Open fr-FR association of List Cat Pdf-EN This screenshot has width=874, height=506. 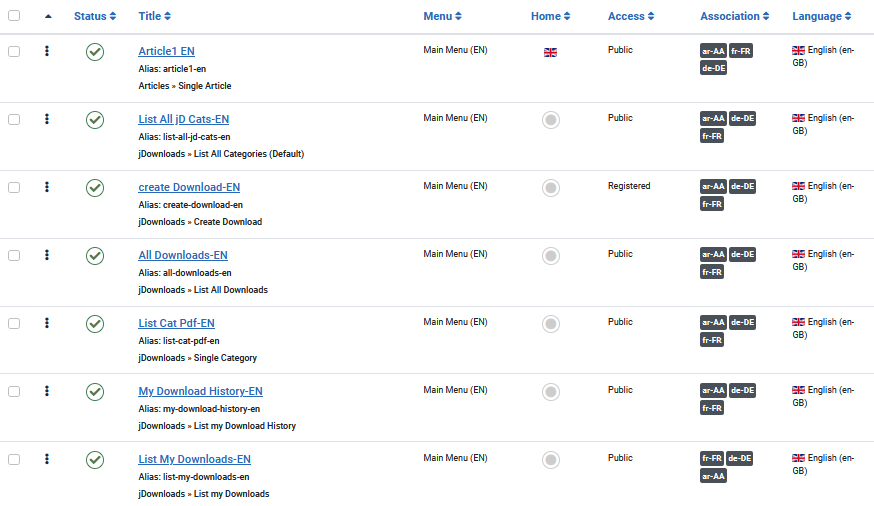(712, 340)
